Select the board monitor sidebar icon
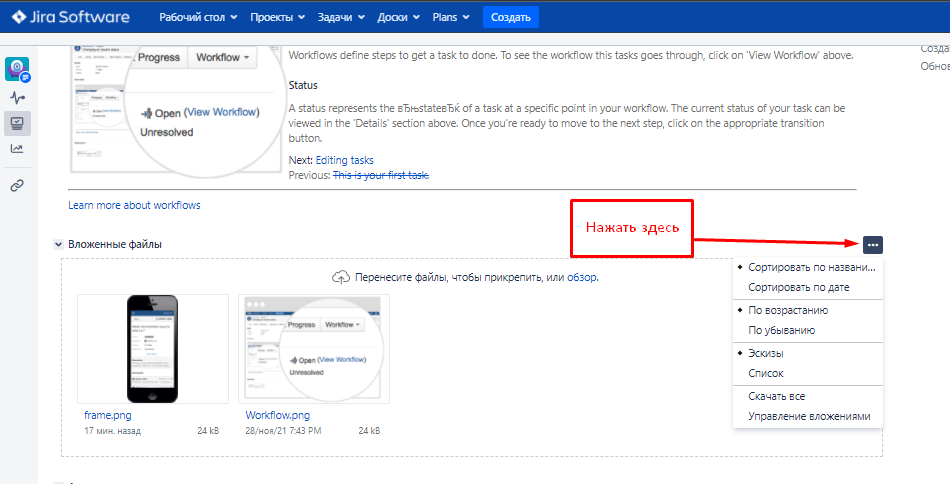Image resolution: width=950 pixels, height=484 pixels. [x=17, y=123]
